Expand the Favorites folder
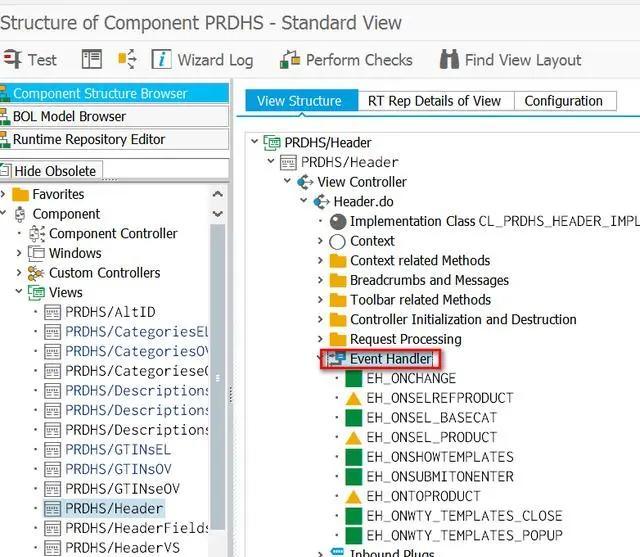The image size is (640, 557). pos(3,194)
